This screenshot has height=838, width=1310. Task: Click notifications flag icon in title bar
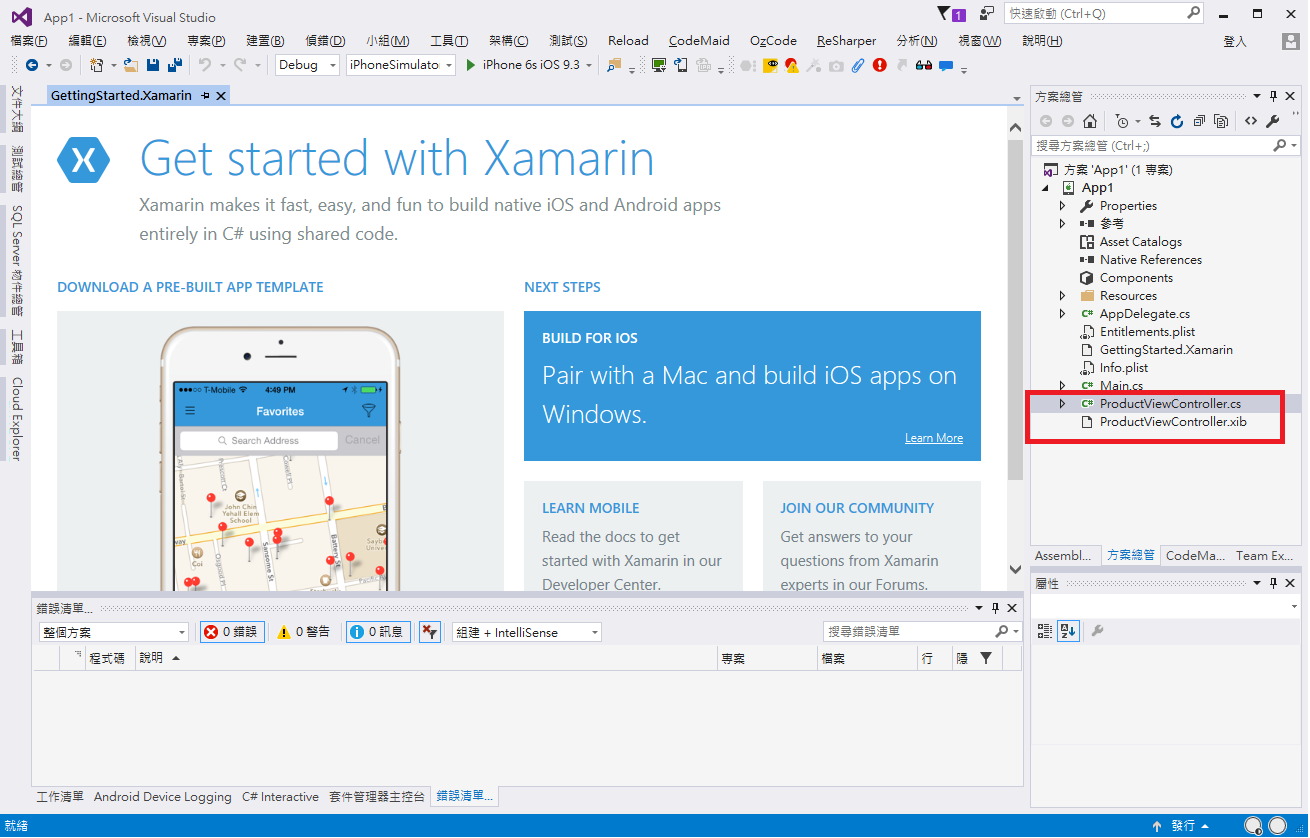click(951, 14)
